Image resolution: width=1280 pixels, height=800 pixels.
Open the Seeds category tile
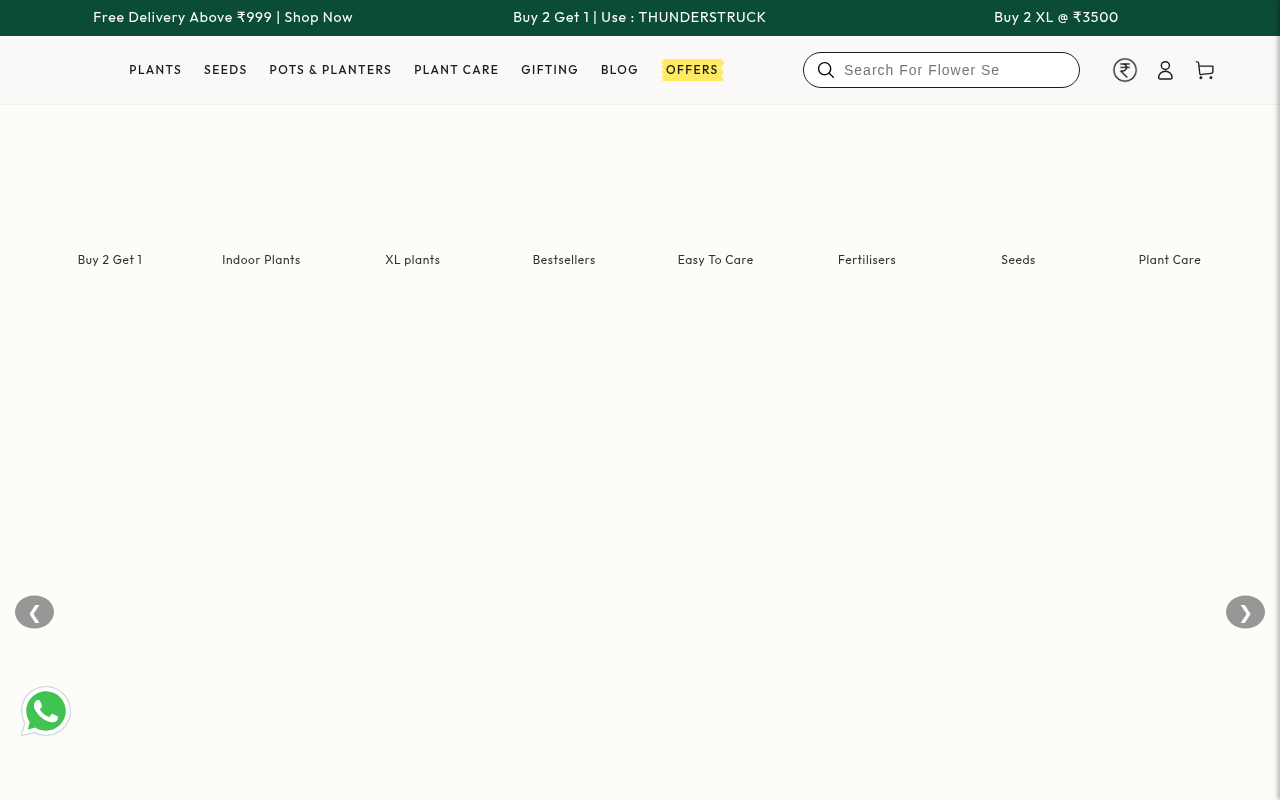(1018, 260)
